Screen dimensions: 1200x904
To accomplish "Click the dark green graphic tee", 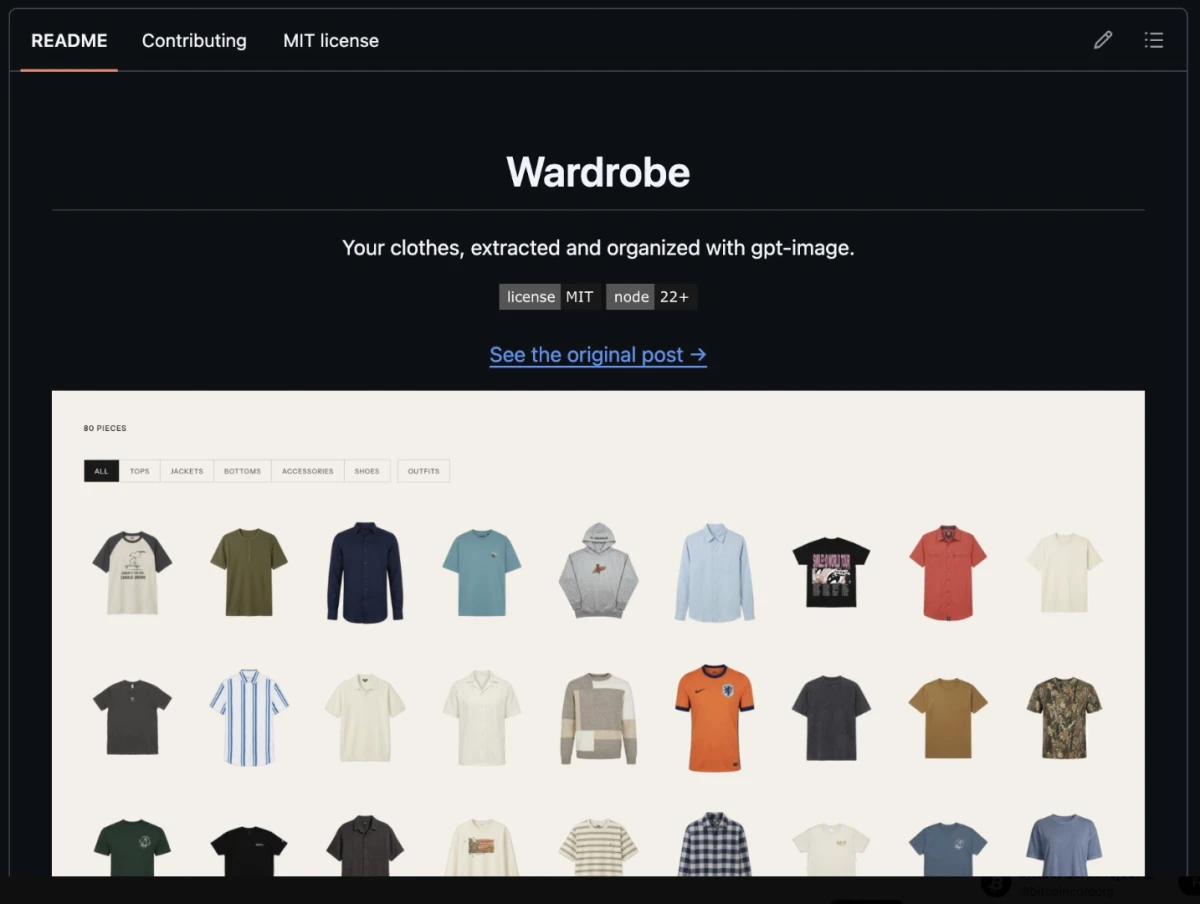I will click(132, 848).
